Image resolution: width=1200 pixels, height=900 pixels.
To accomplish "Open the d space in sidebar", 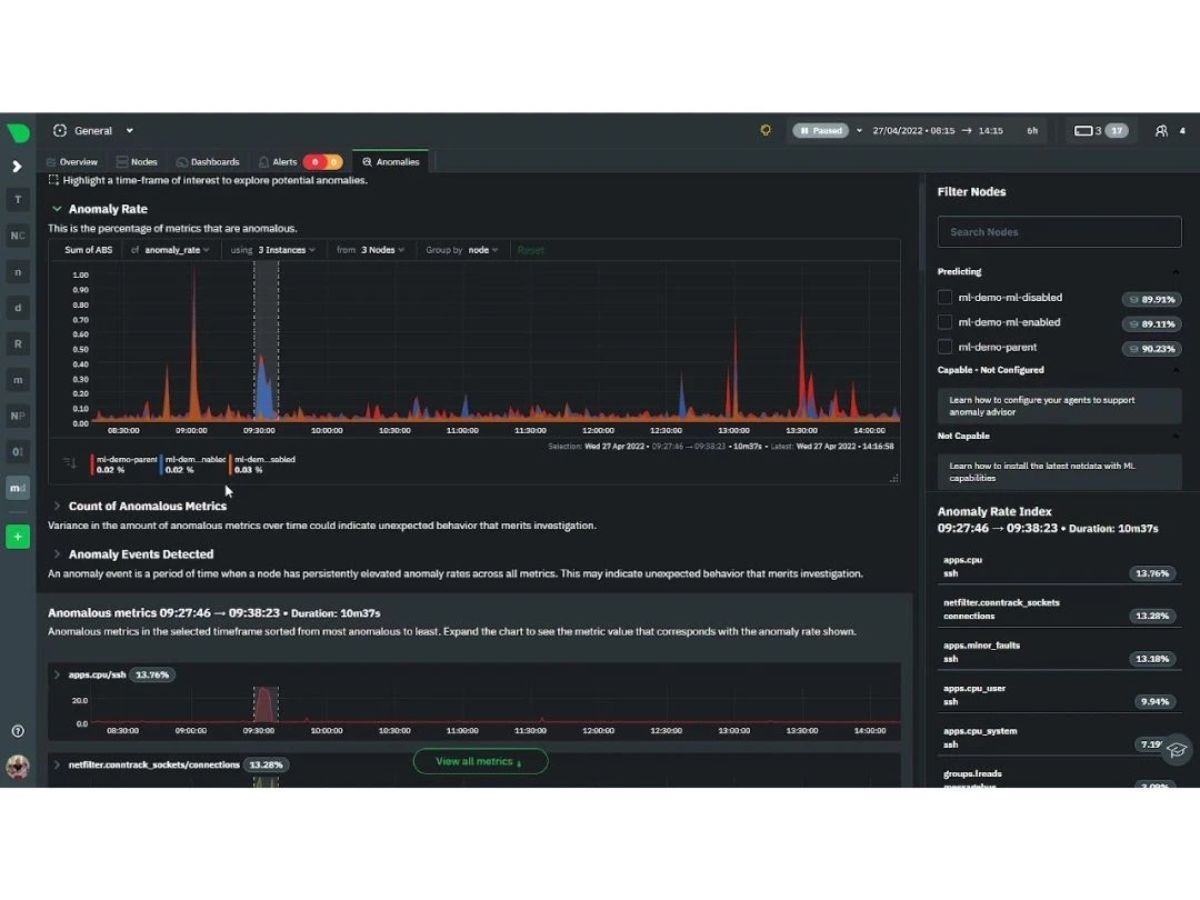I will tap(17, 308).
